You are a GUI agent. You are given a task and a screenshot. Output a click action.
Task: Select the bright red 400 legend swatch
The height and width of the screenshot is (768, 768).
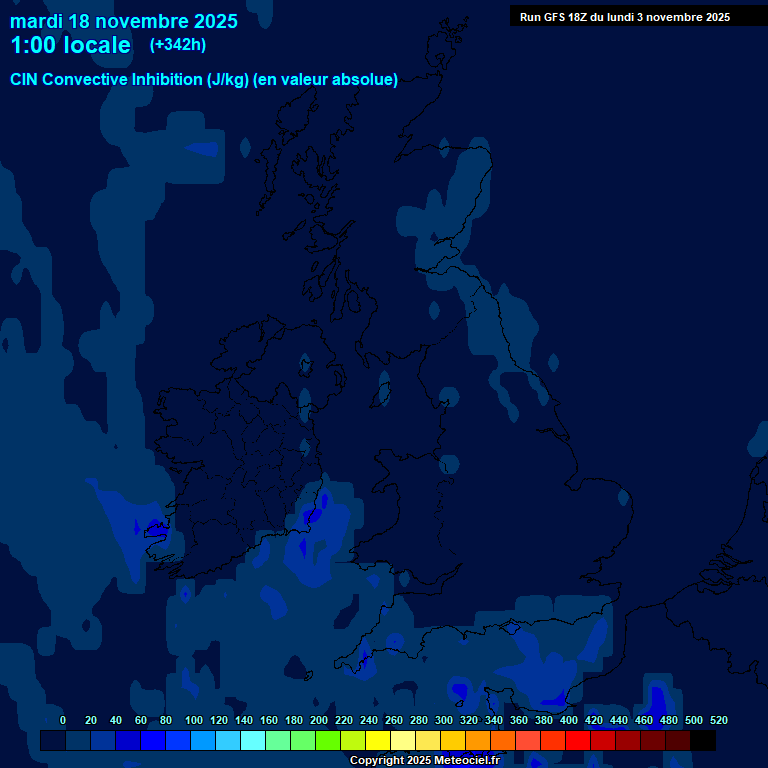click(553, 741)
